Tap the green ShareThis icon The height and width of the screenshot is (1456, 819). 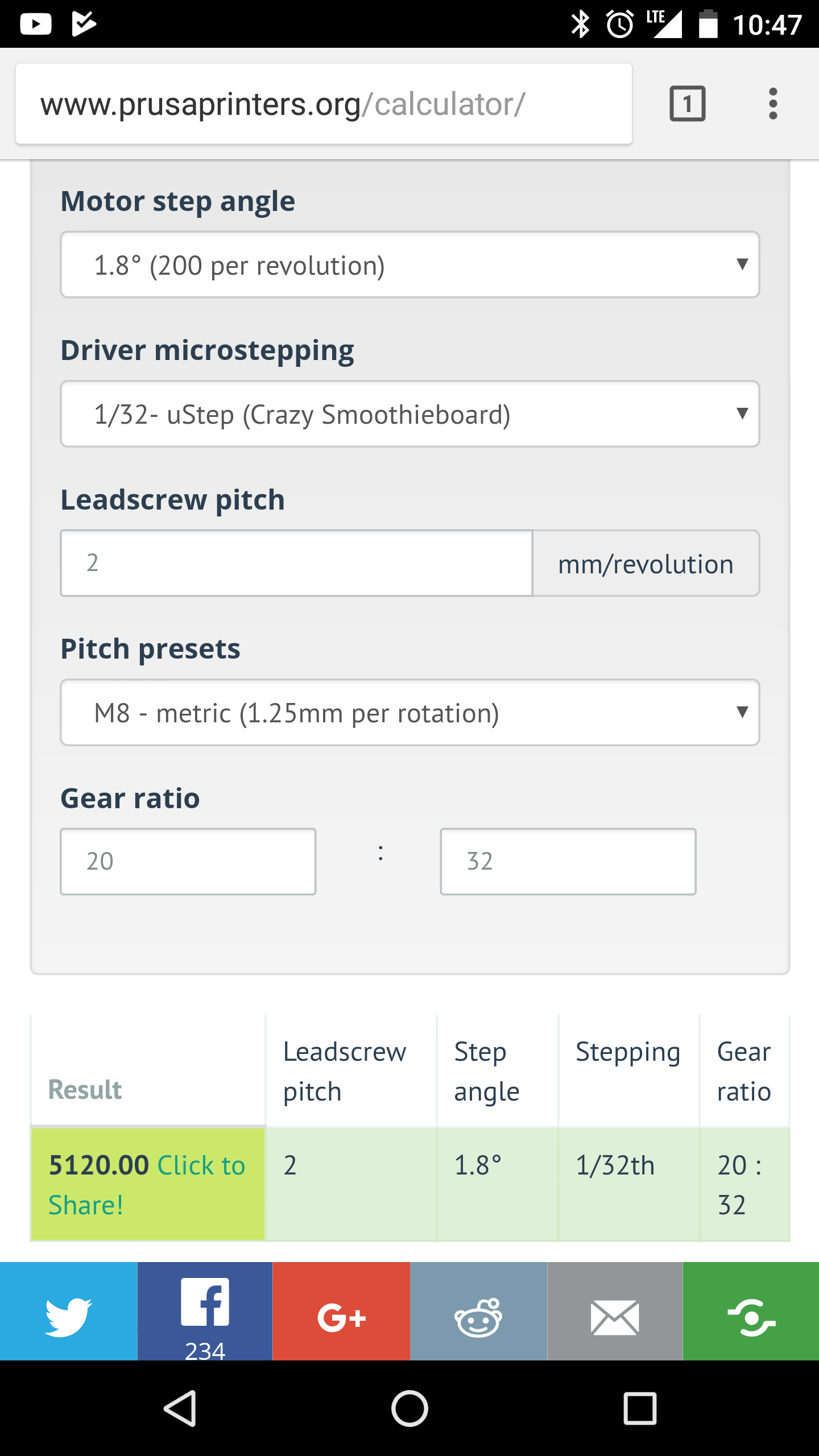coord(751,1311)
